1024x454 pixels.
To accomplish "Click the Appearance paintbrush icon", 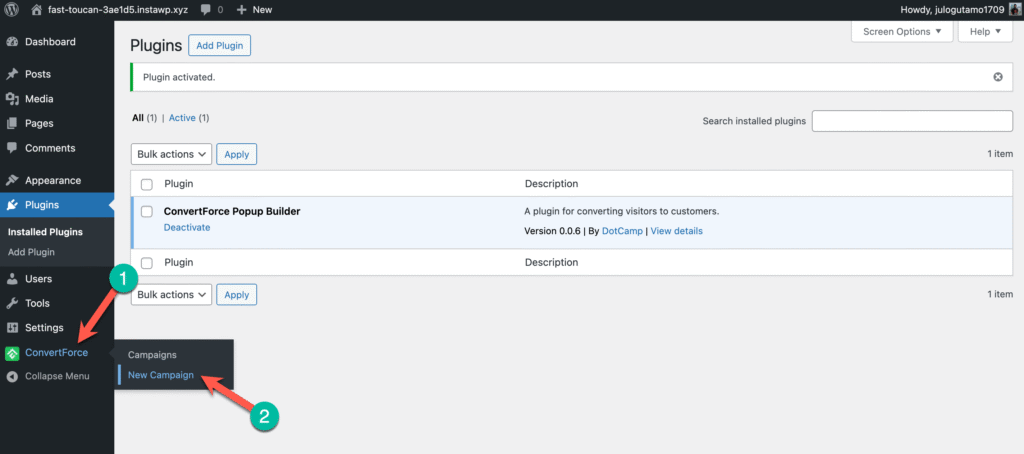I will [x=12, y=180].
